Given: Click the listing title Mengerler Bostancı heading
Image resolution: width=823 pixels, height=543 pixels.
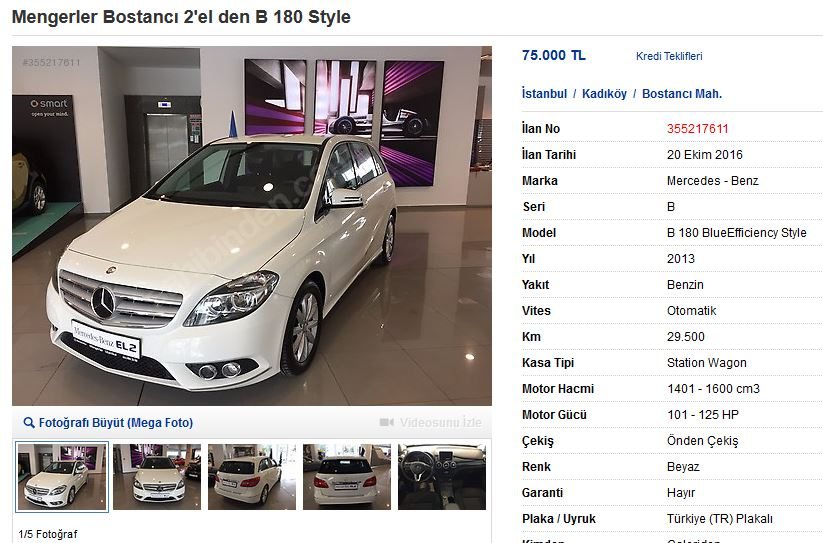Looking at the screenshot, I should [181, 17].
